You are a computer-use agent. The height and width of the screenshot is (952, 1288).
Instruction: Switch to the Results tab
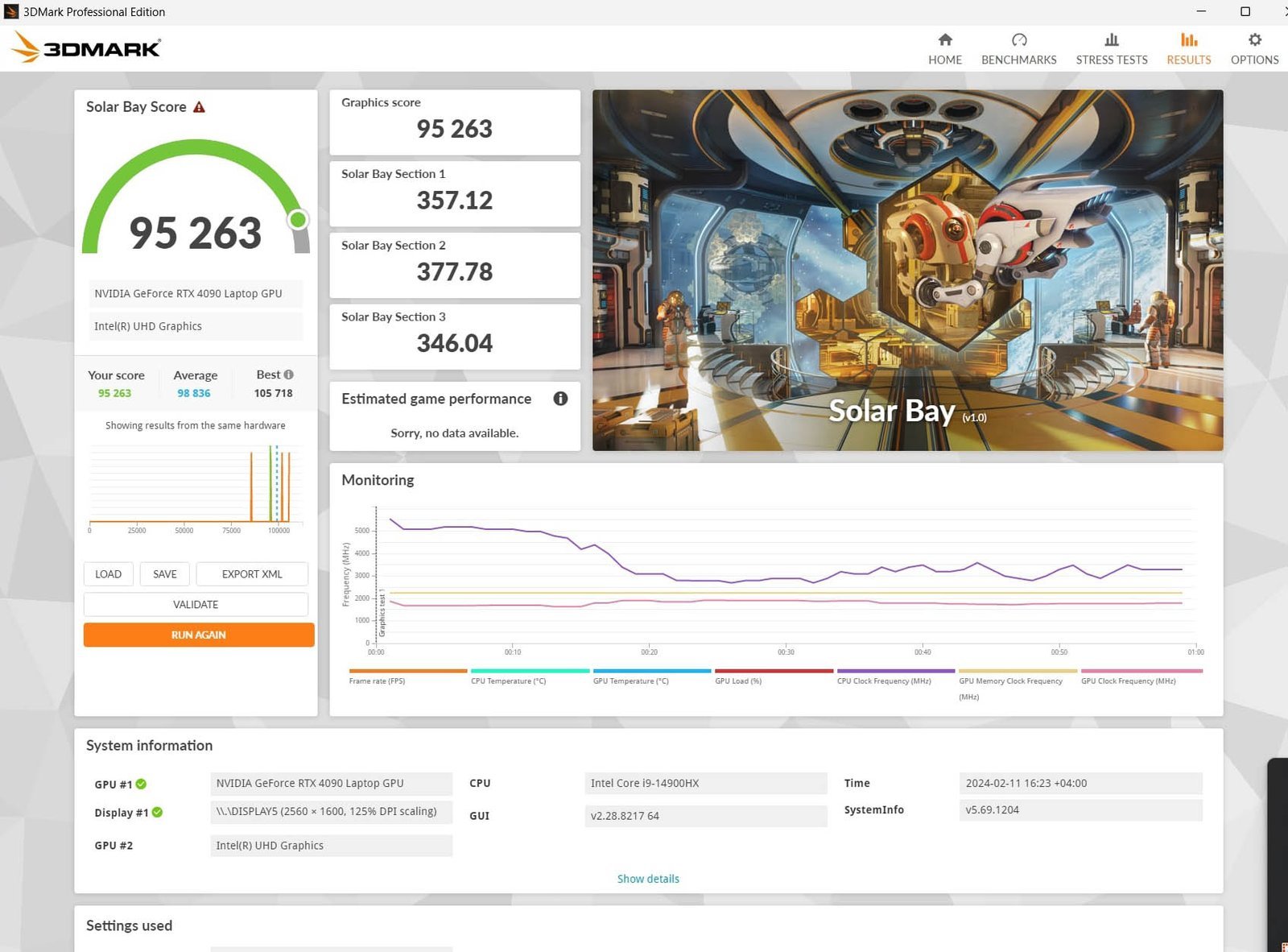1188,48
